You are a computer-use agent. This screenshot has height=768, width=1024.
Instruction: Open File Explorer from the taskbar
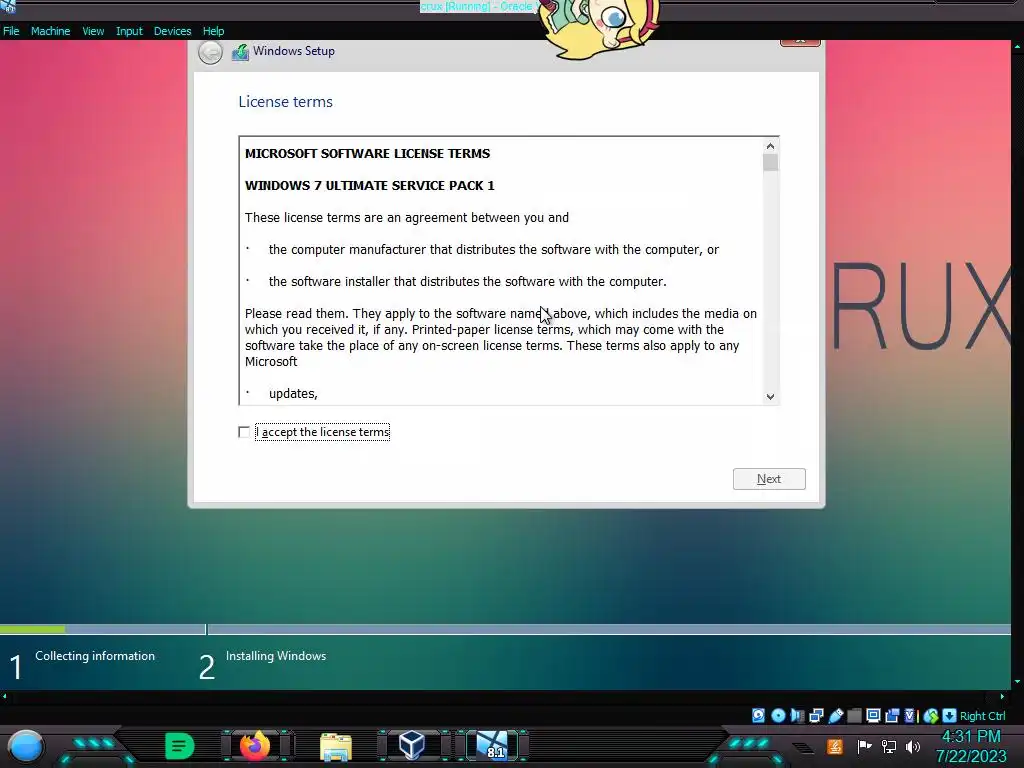pyautogui.click(x=336, y=747)
